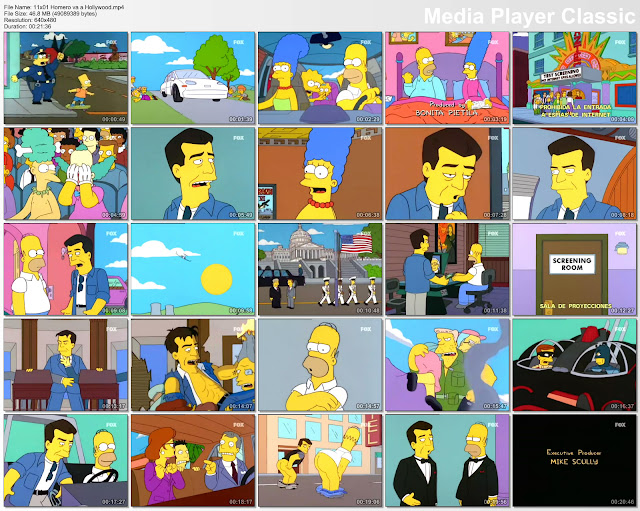Open thumbnail of red-haired woman in convertible
This screenshot has width=640, height=511.
pos(193,460)
